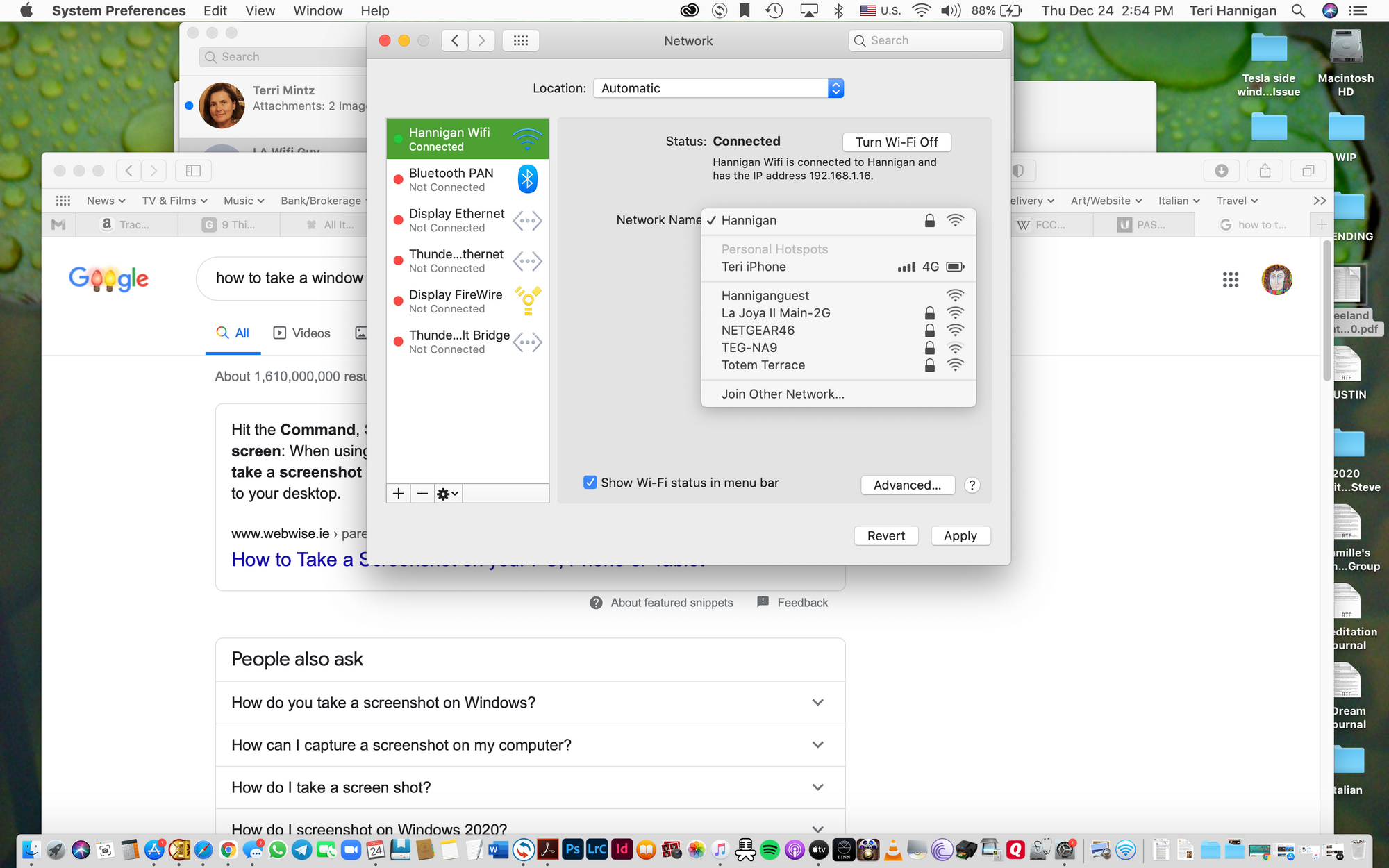This screenshot has width=1389, height=868.
Task: Click the Advanced network settings button
Action: click(906, 485)
